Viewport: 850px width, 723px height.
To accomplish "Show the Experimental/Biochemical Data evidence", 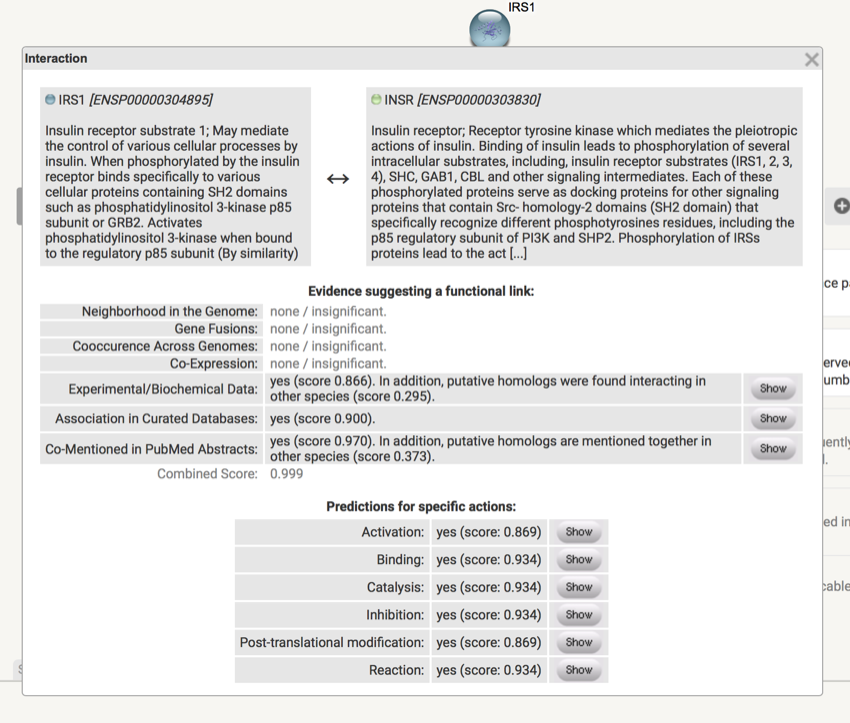I will pyautogui.click(x=773, y=388).
